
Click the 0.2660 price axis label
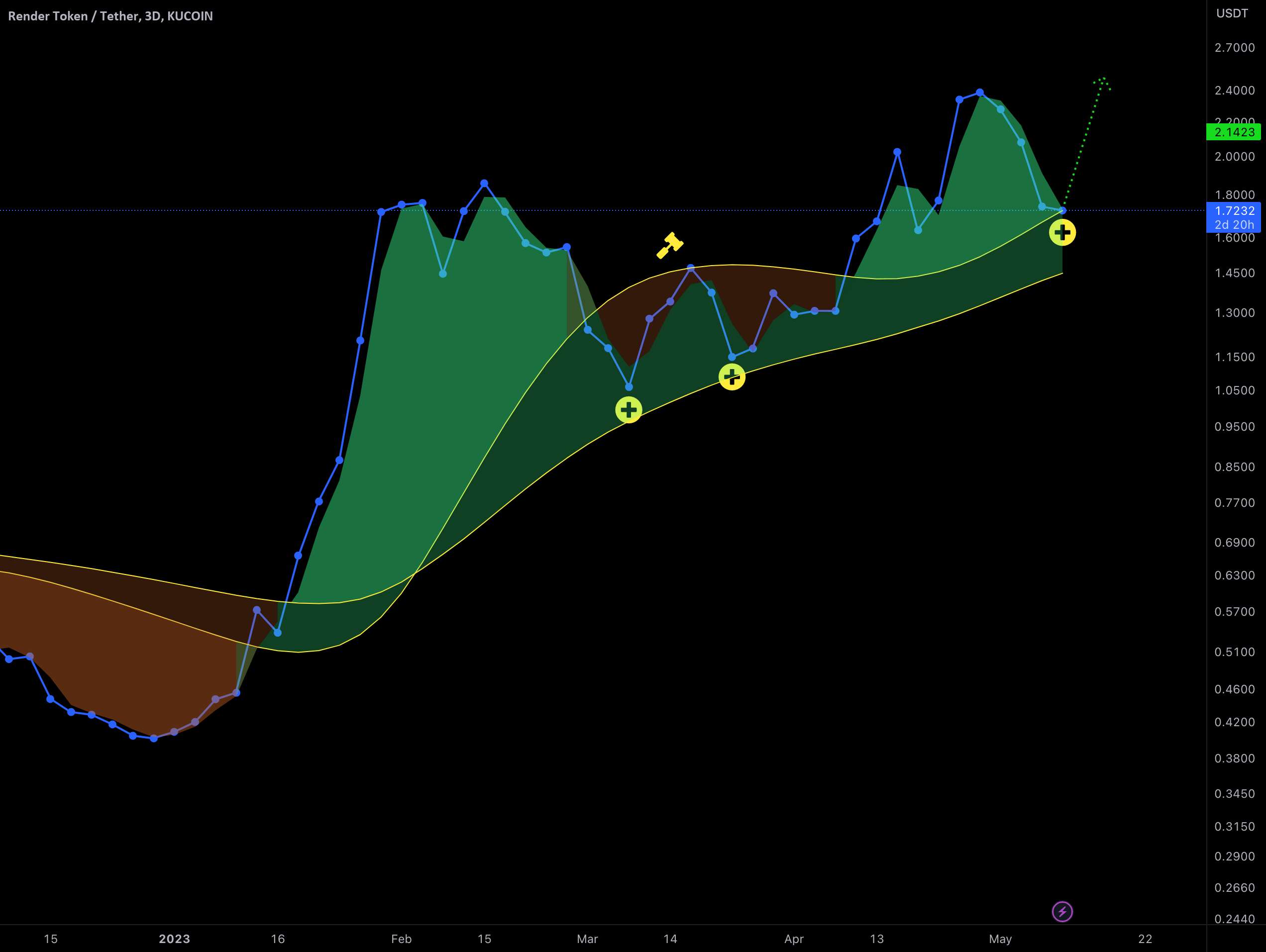1235,887
